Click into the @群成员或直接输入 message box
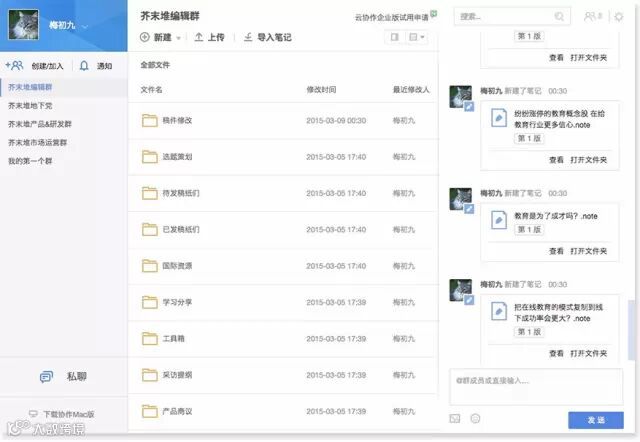The image size is (640, 442). click(536, 386)
